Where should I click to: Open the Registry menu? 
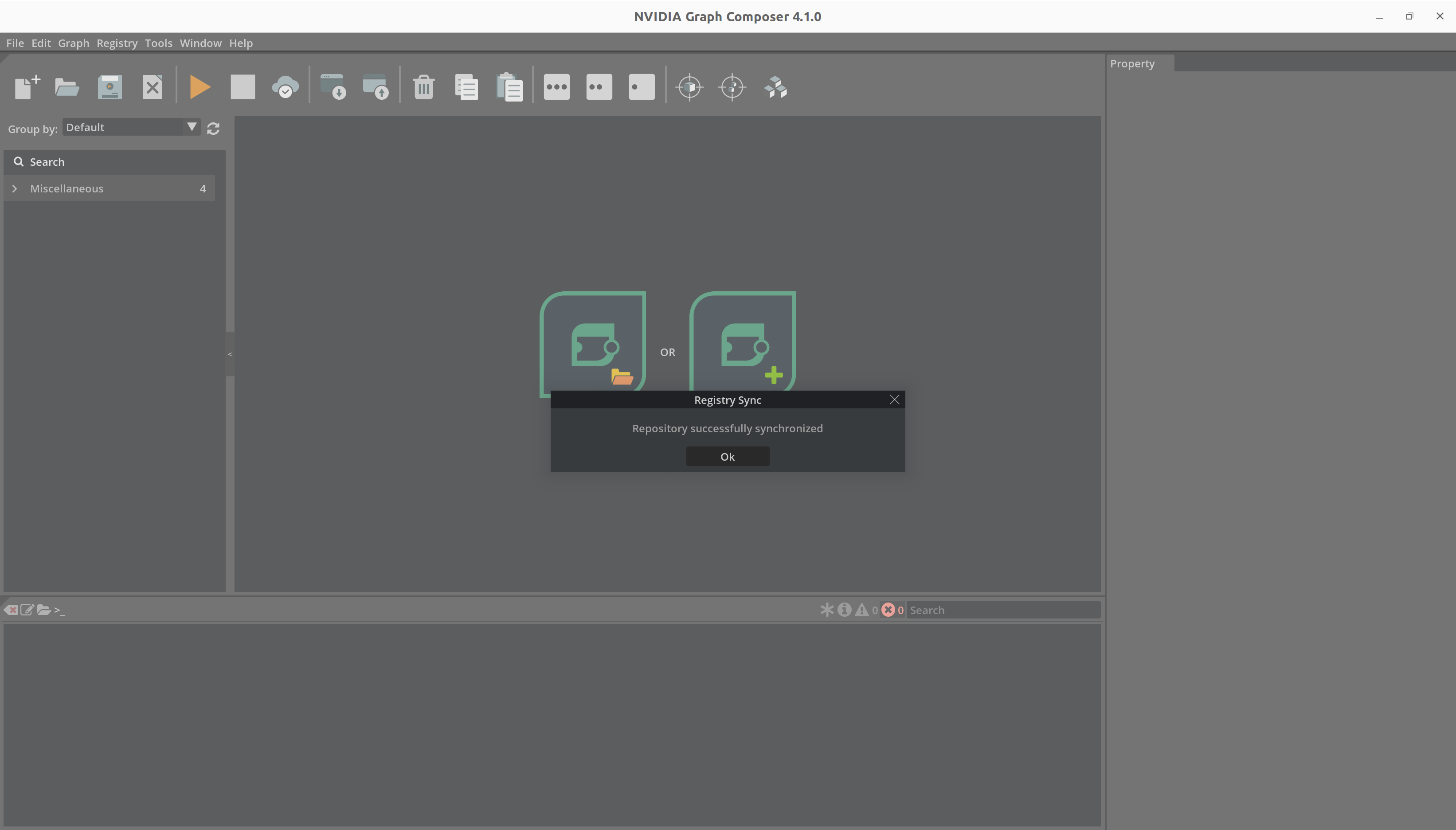pos(117,43)
